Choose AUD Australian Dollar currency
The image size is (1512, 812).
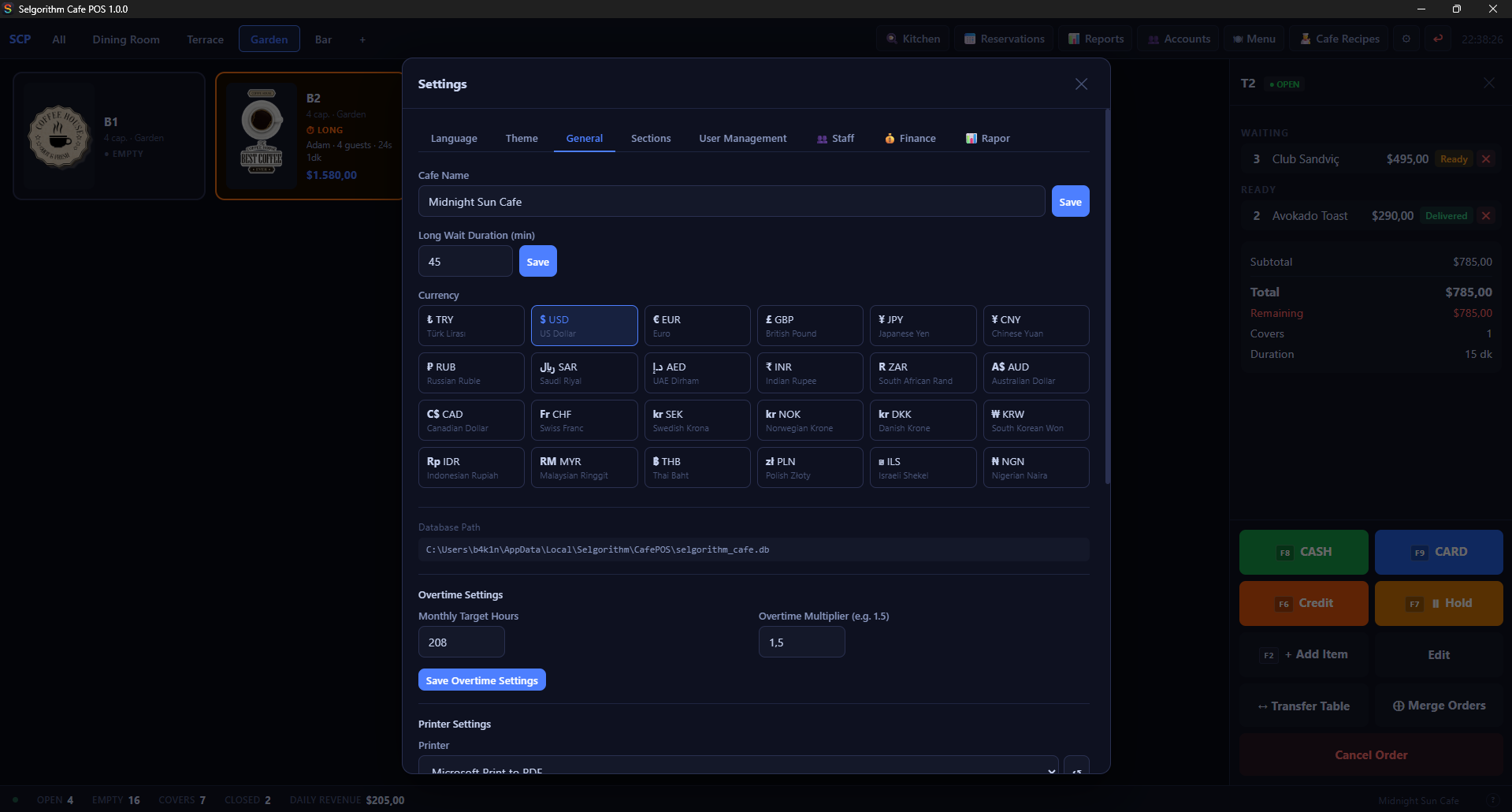click(x=1036, y=373)
